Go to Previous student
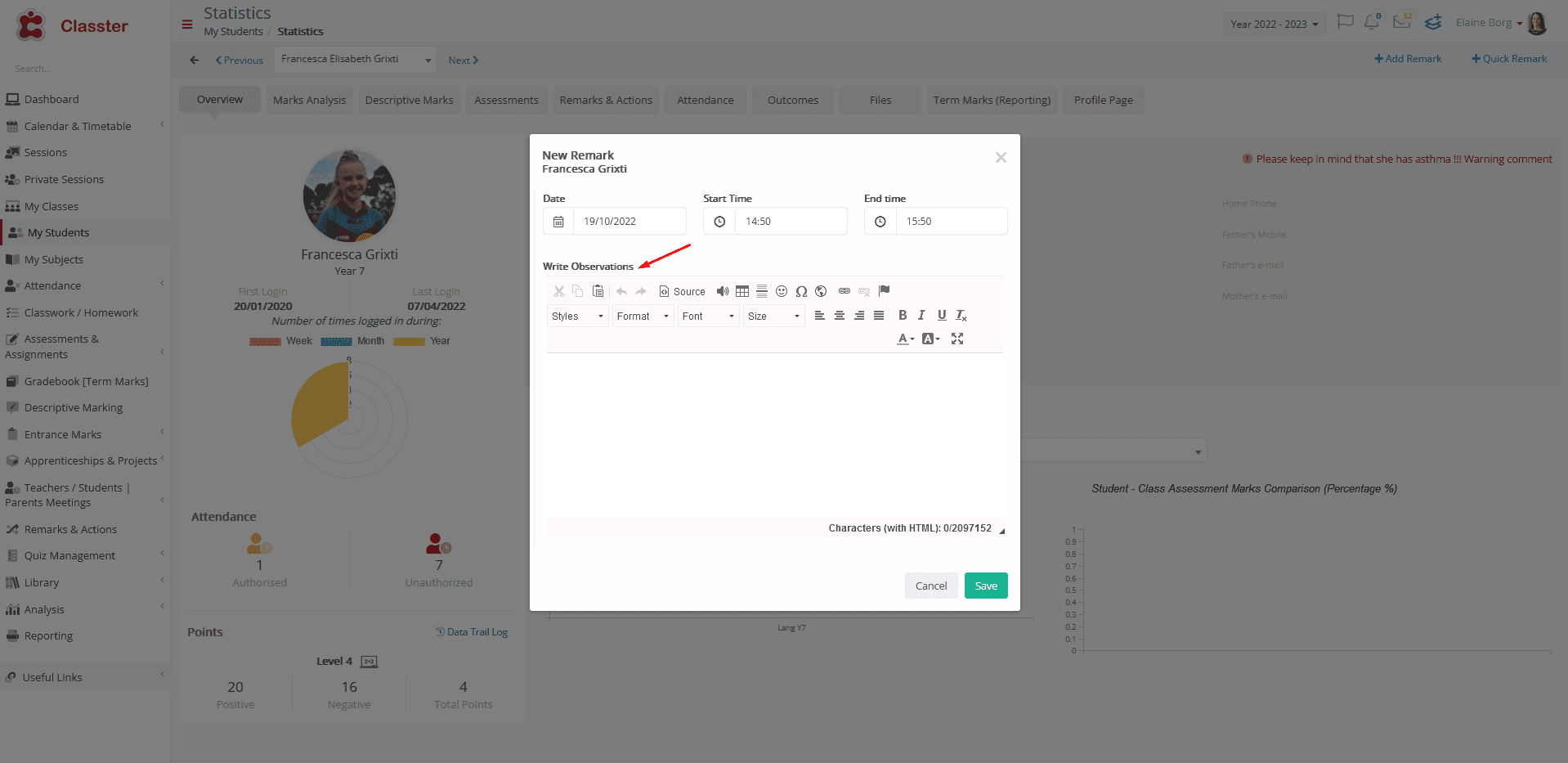Viewport: 1568px width, 763px height. [240, 61]
